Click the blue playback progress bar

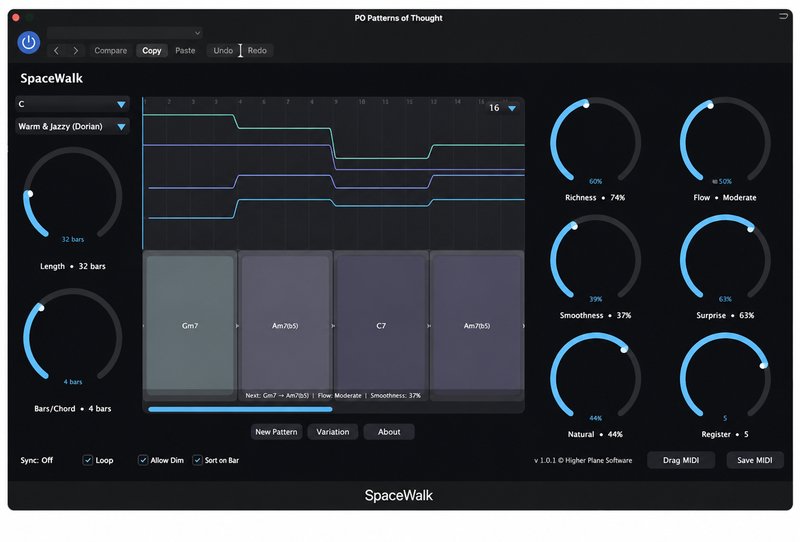click(240, 409)
